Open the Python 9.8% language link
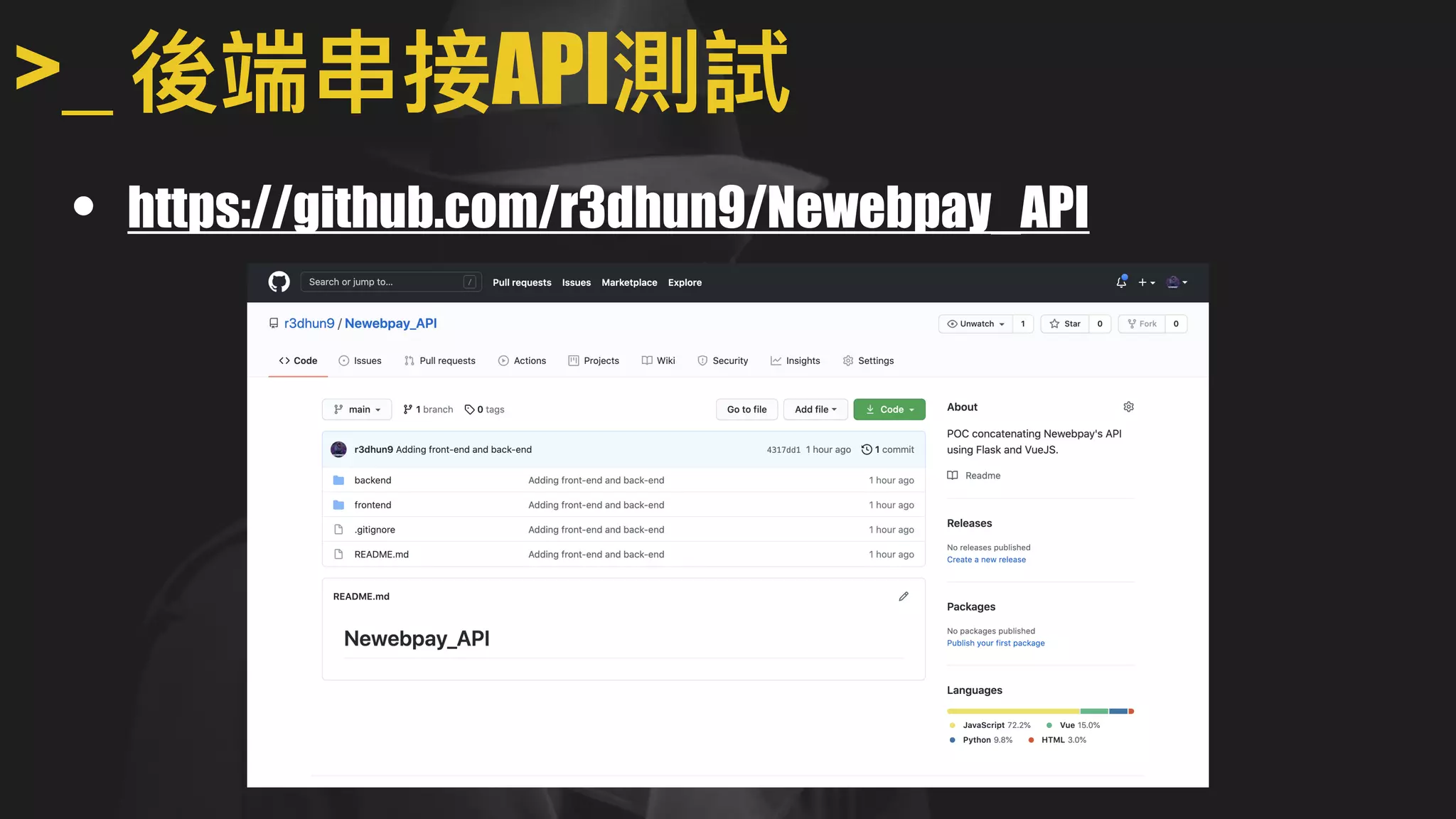 point(980,740)
